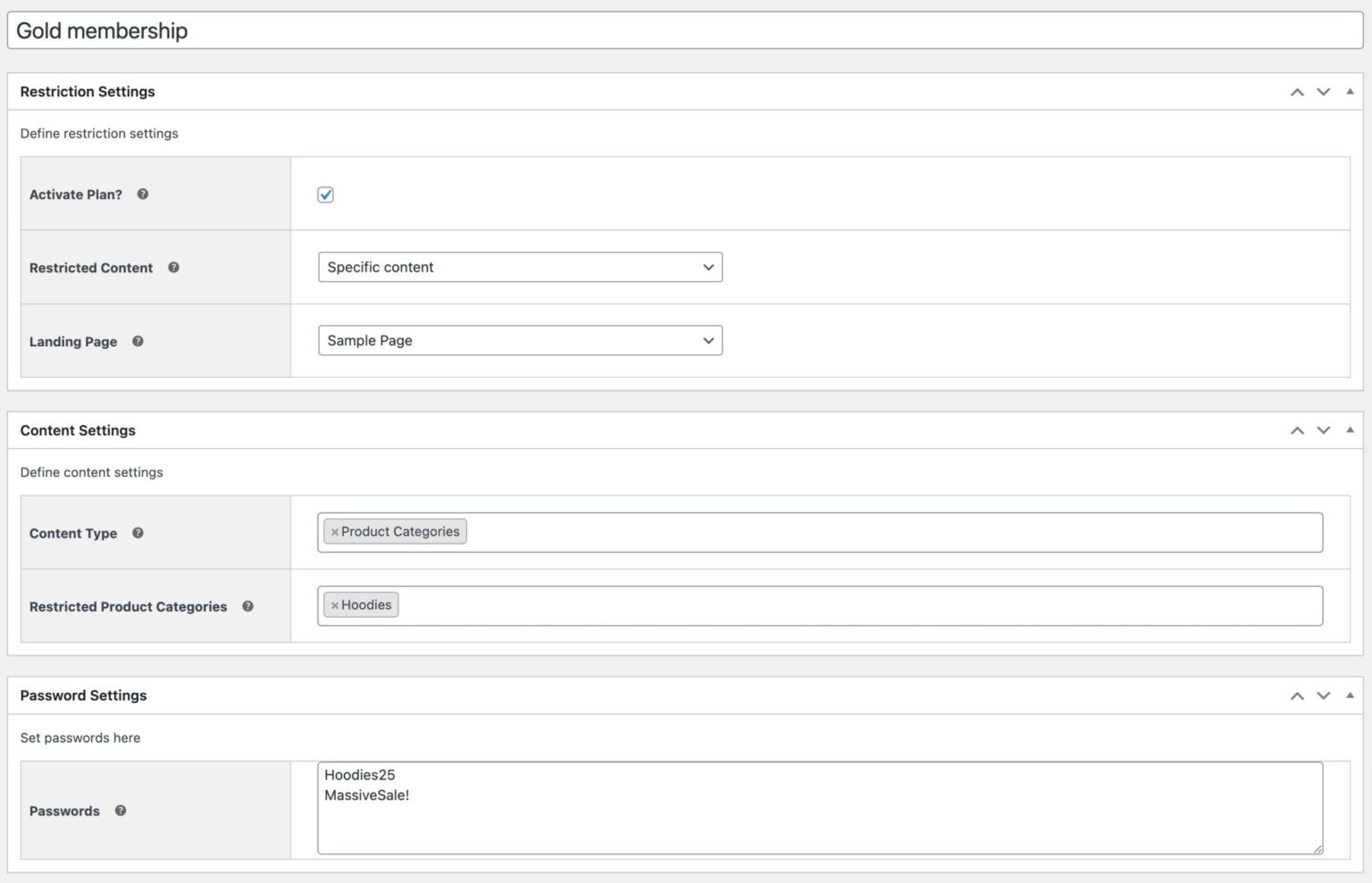The height and width of the screenshot is (883, 1372).
Task: Click the Restricted Product Categories input field
Action: [804, 604]
